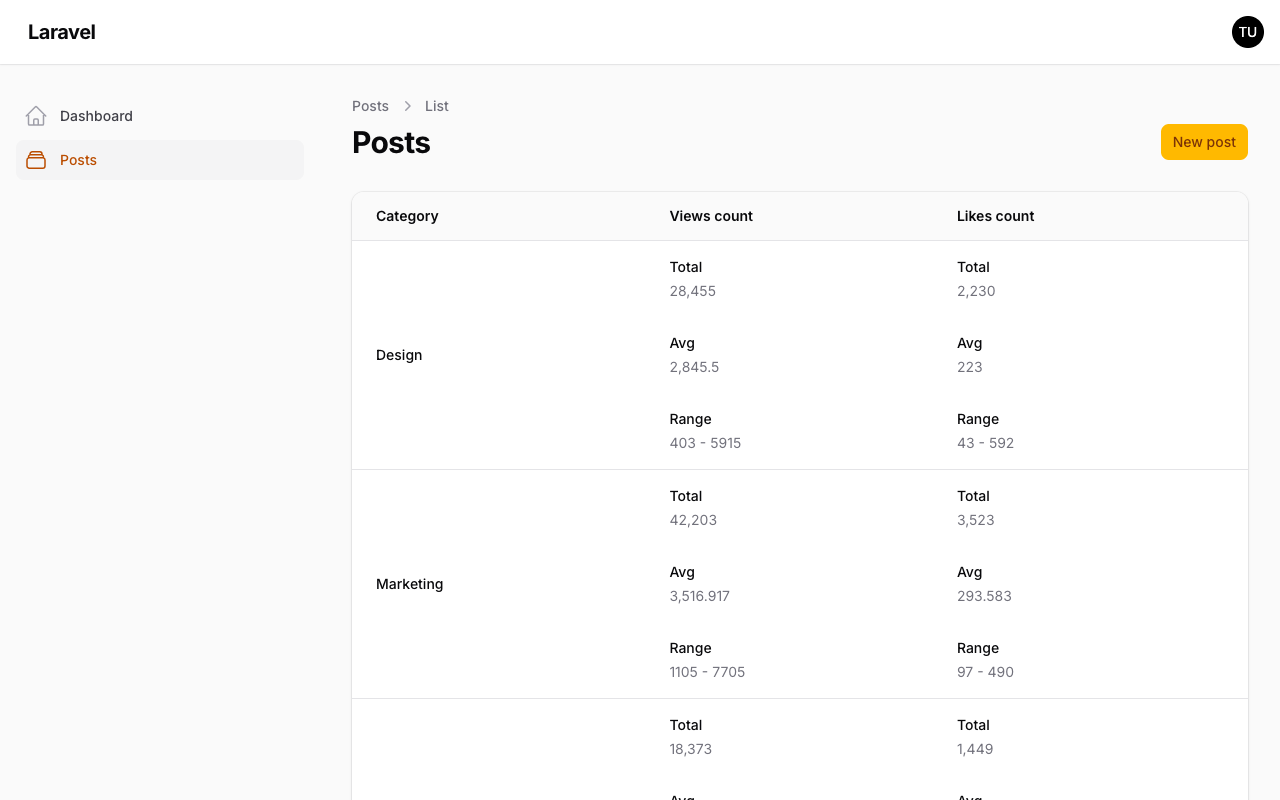This screenshot has width=1280, height=800.
Task: Click the Category column header
Action: (x=407, y=216)
